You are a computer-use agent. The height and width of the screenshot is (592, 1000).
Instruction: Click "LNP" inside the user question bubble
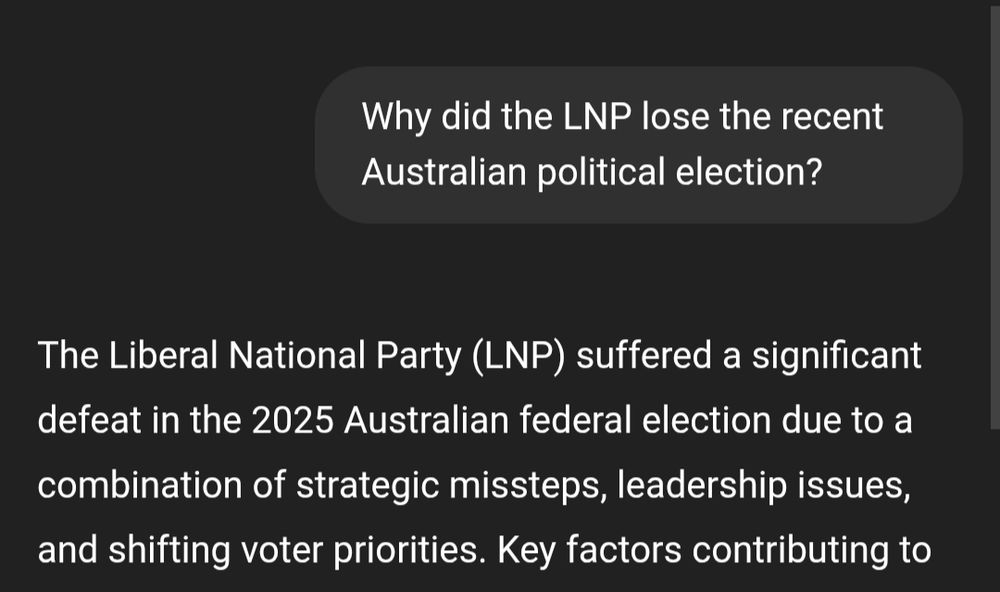pyautogui.click(x=597, y=117)
